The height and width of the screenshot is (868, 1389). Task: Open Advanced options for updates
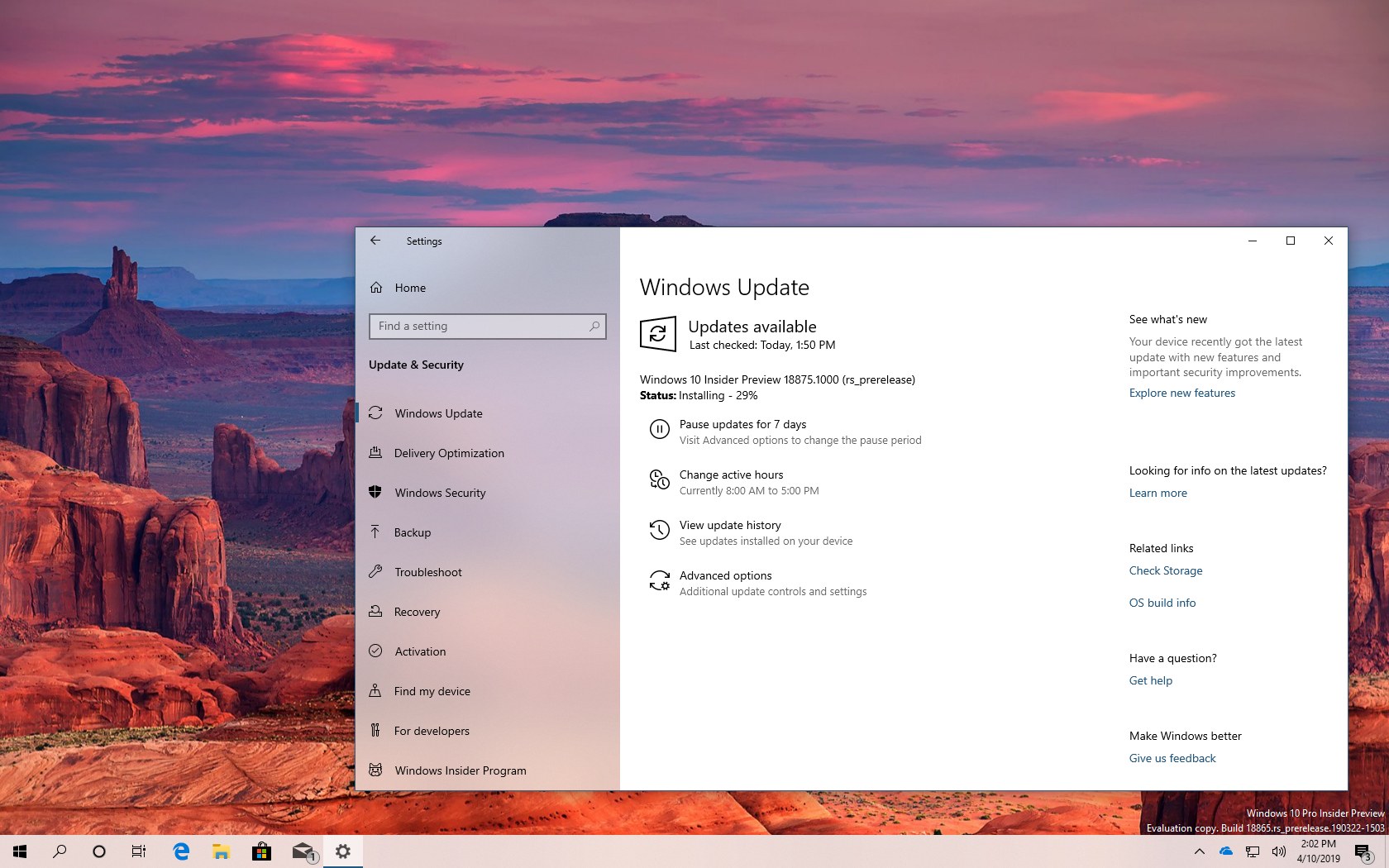tap(725, 575)
